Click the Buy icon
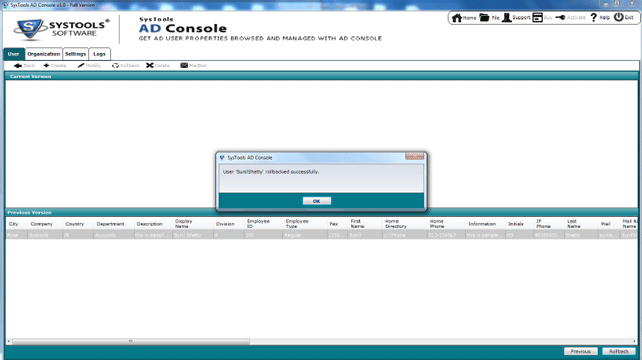The height and width of the screenshot is (360, 642). 538,18
